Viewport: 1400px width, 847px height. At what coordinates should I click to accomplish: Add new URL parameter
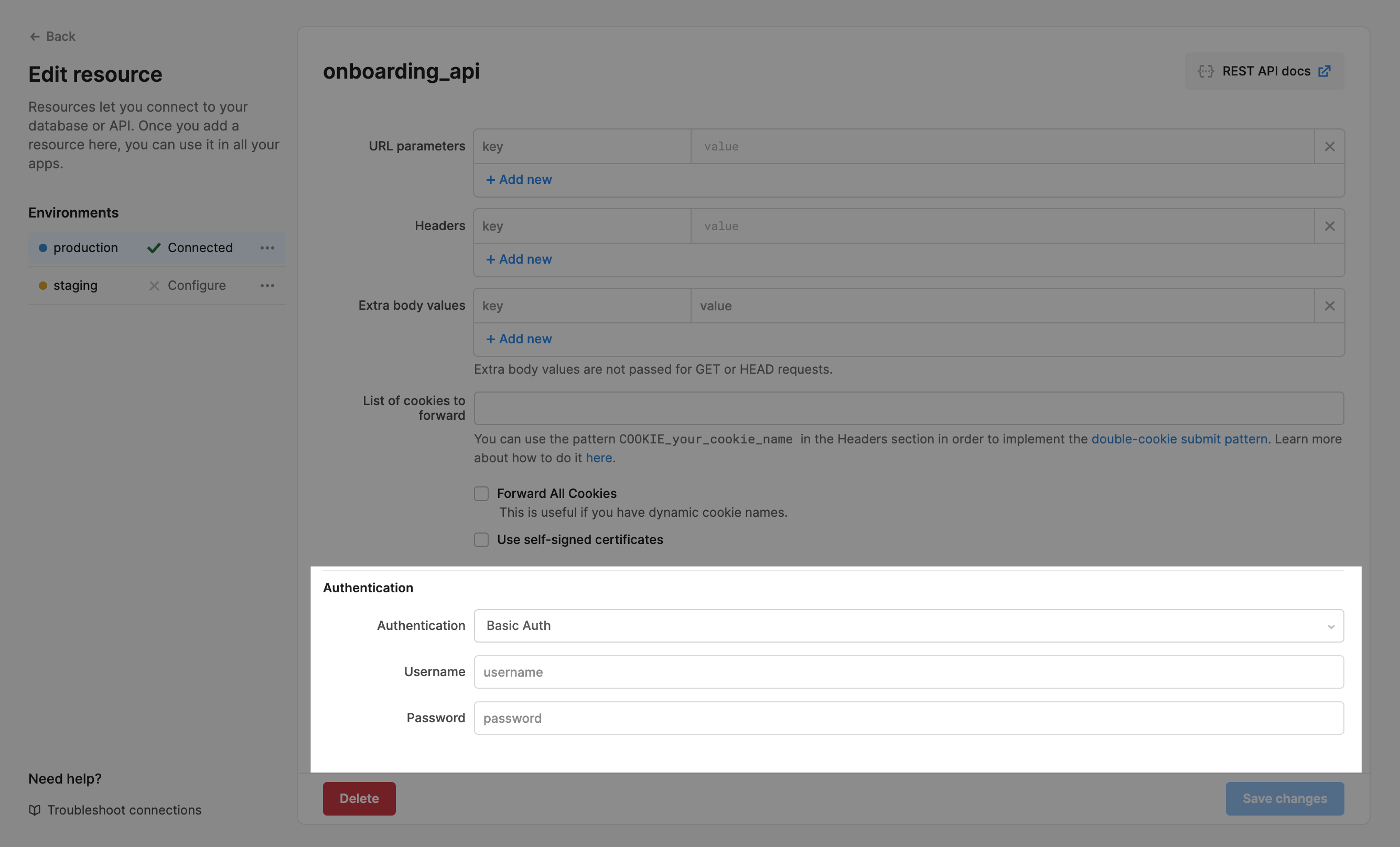[518, 179]
